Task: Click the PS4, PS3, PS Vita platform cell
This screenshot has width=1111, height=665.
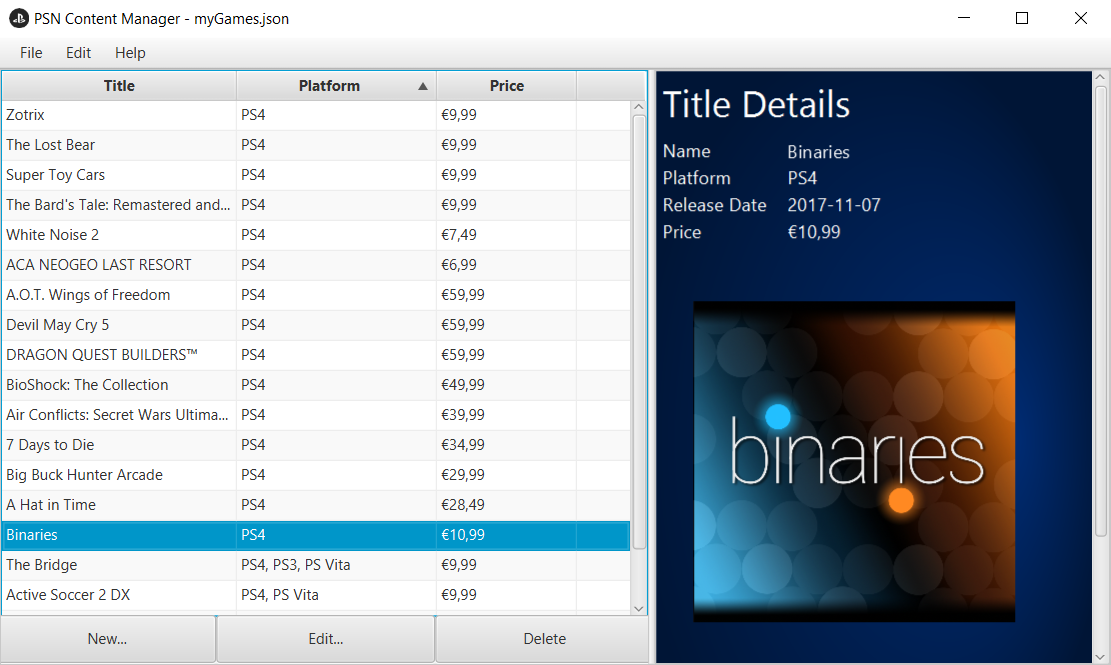Action: [x=337, y=565]
